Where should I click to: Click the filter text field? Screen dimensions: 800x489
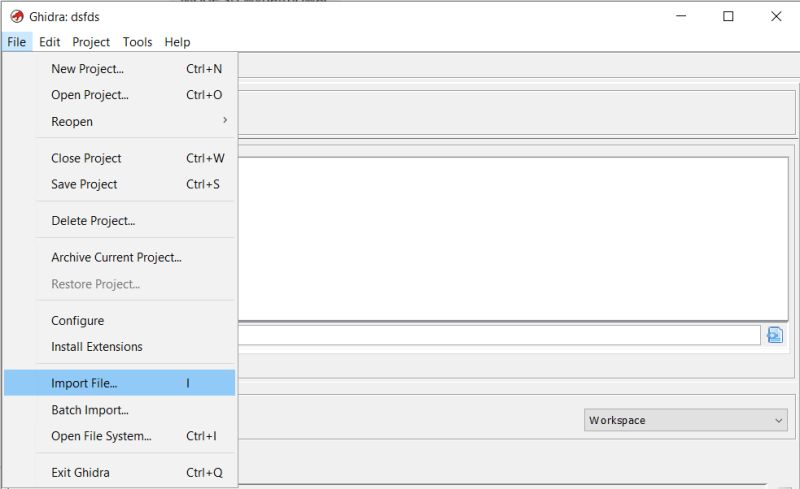498,335
